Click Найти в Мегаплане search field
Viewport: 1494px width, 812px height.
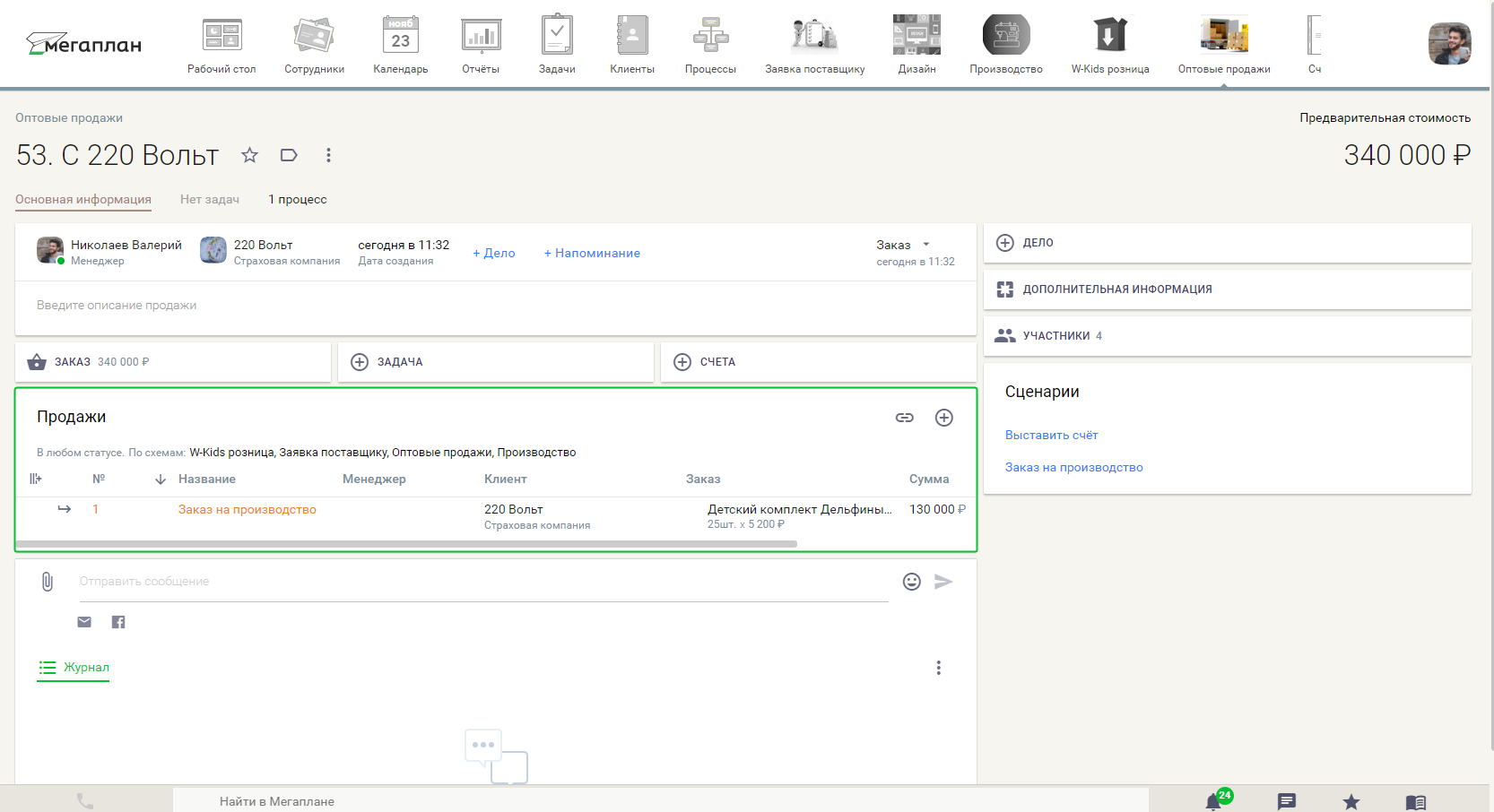point(661,801)
